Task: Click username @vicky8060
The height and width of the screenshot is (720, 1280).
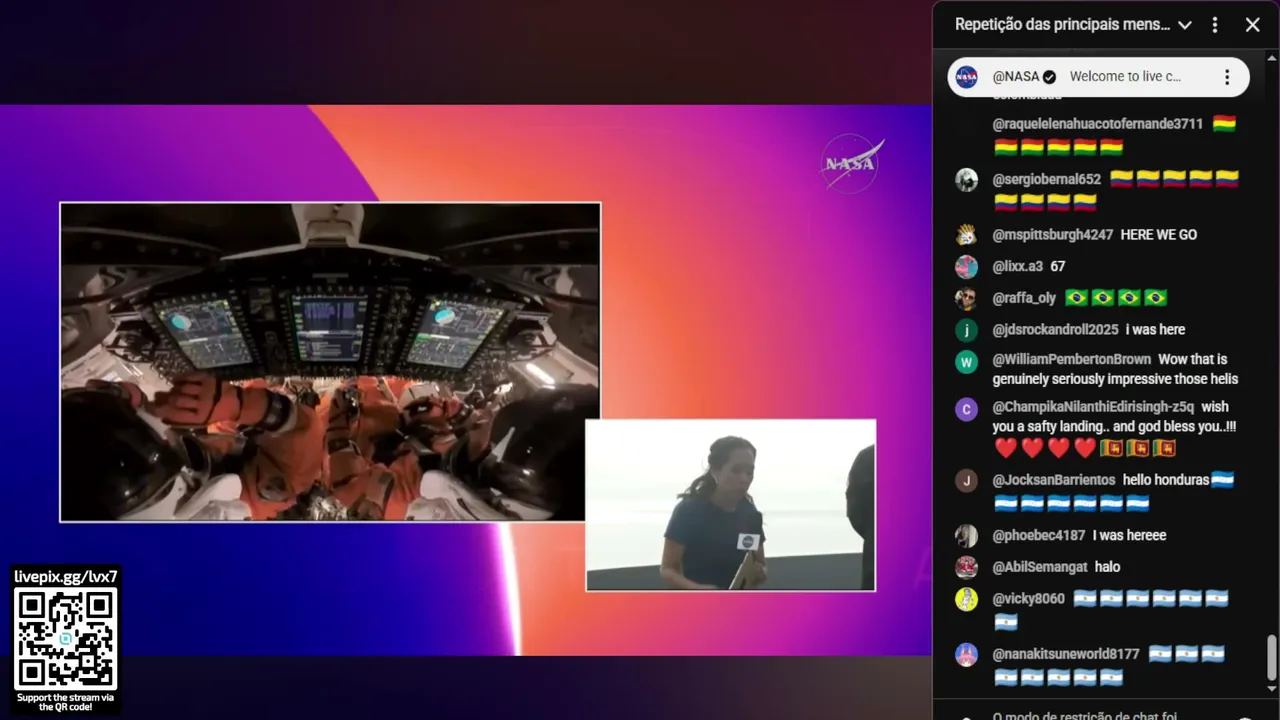Action: pyautogui.click(x=1029, y=599)
